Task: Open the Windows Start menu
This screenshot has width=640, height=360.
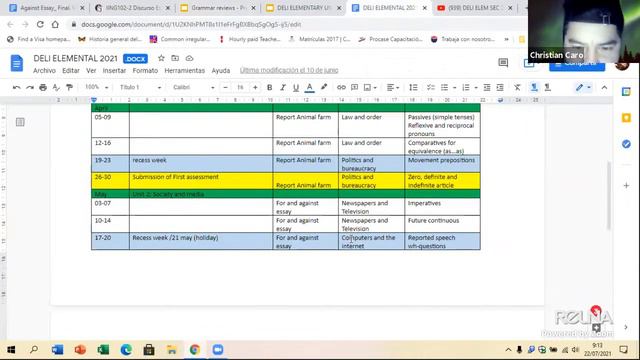Action: click(11, 350)
